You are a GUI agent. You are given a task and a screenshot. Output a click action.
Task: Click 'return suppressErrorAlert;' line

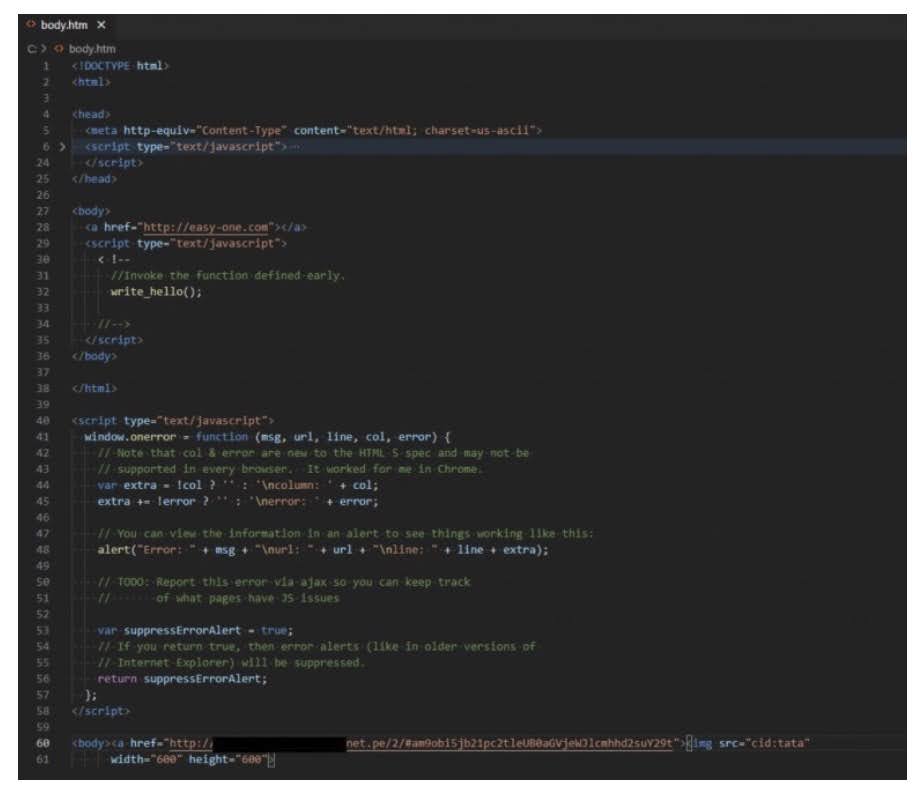click(x=182, y=679)
